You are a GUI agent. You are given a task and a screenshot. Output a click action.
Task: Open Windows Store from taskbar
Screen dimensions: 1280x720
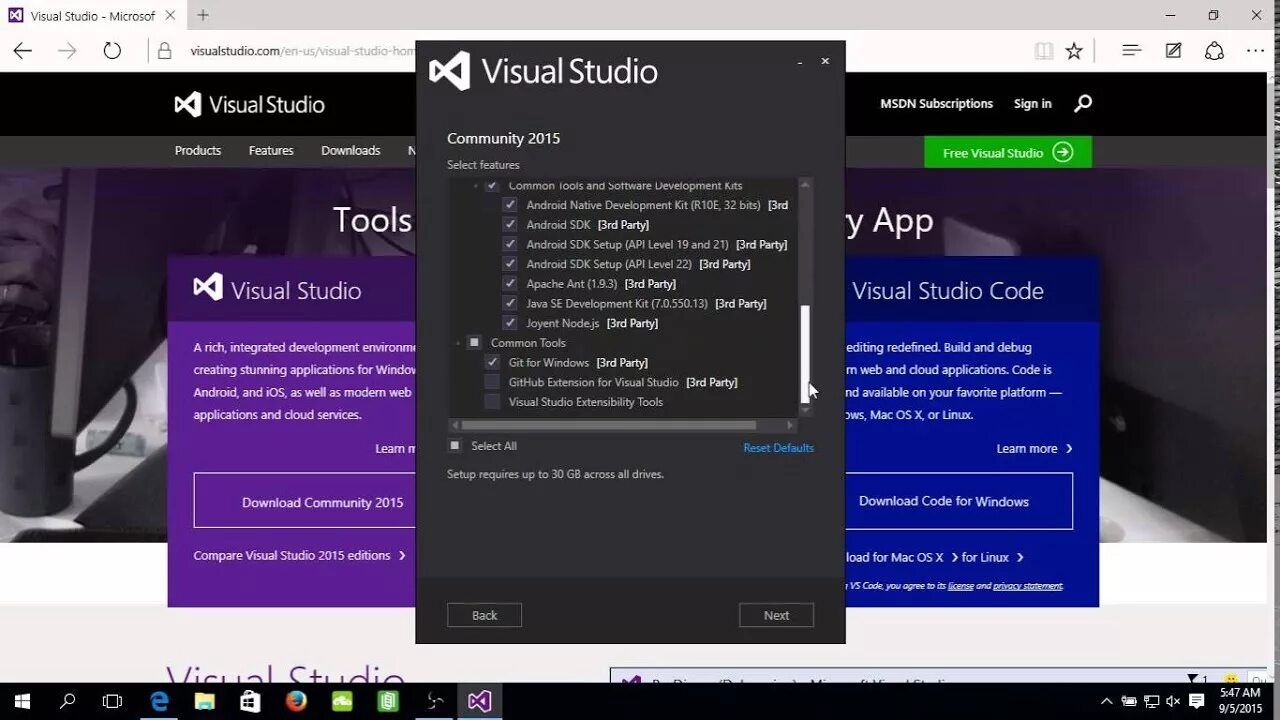(250, 701)
